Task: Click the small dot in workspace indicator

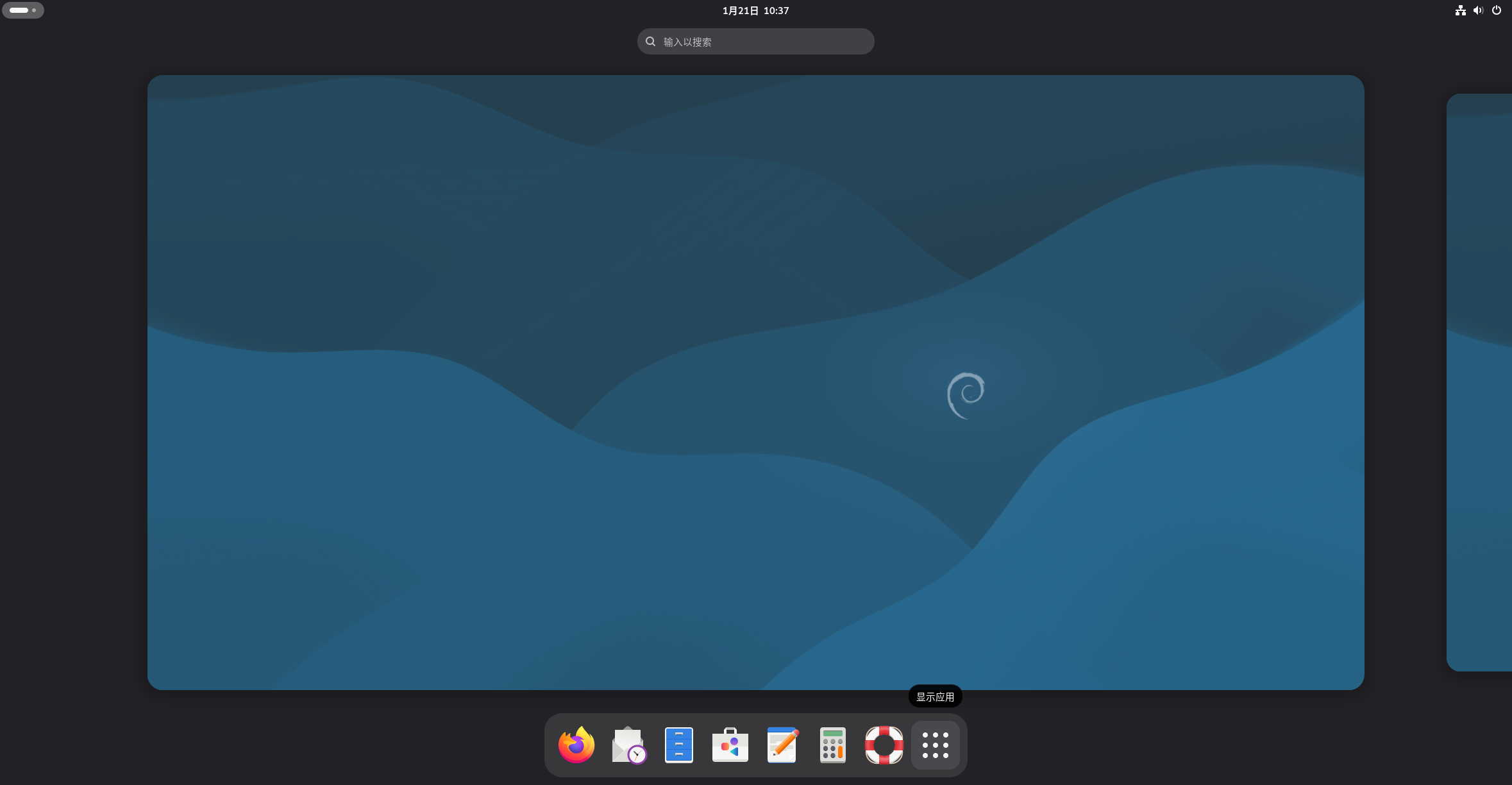Action: tap(34, 10)
